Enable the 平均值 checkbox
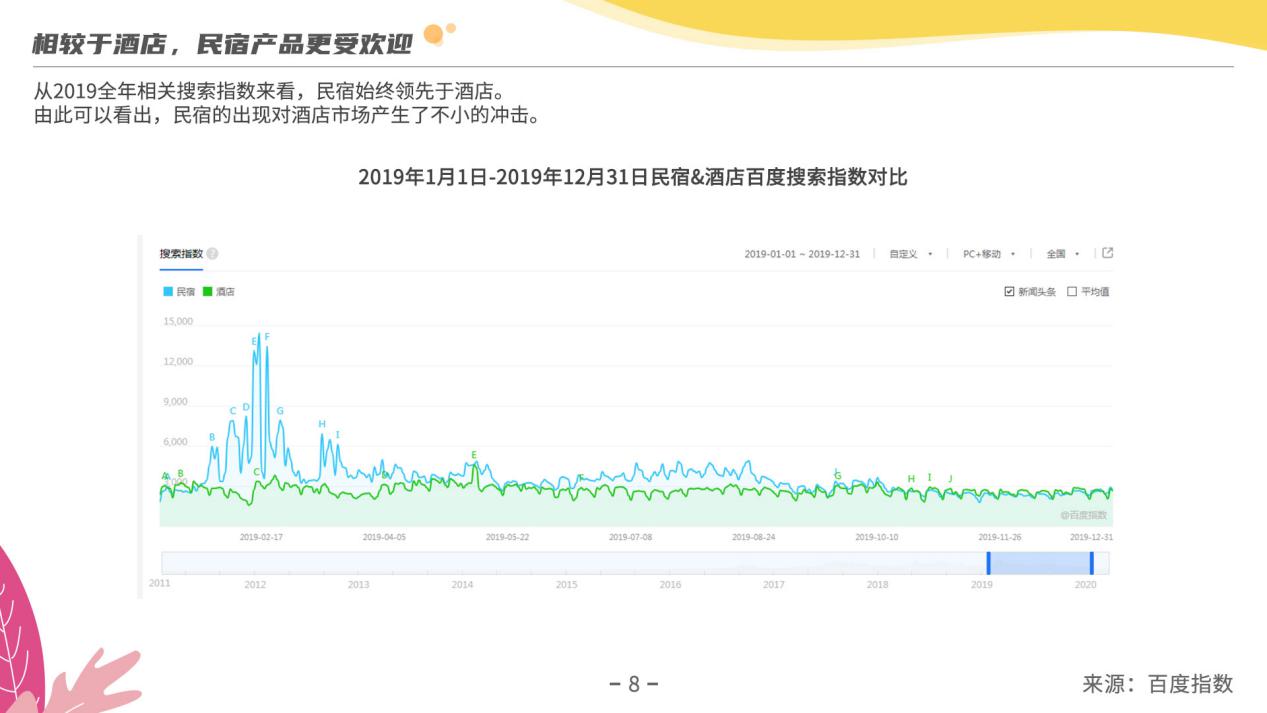 click(1072, 292)
